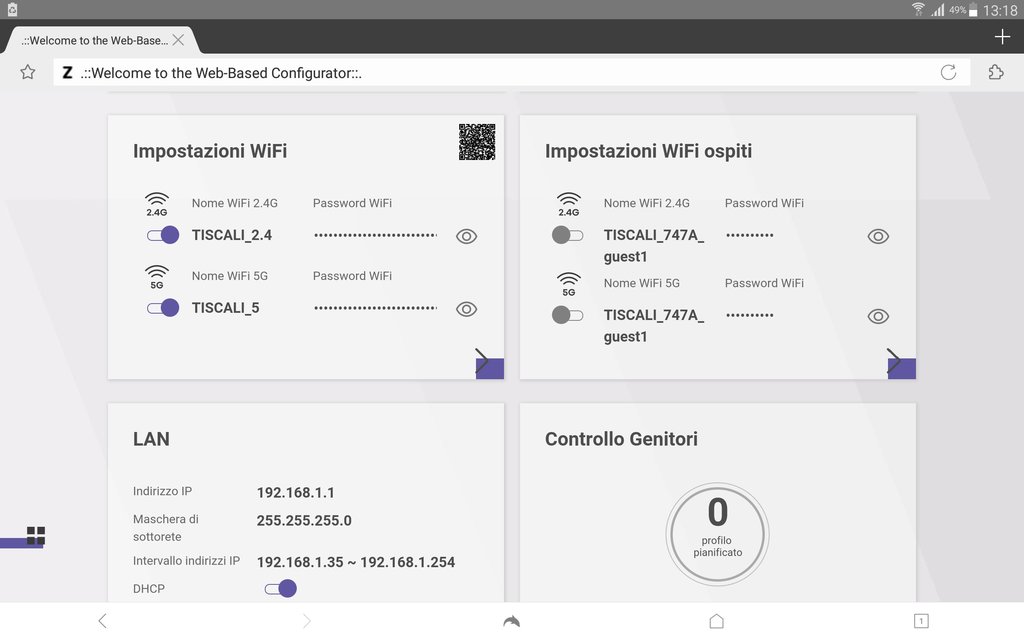Click subnet mask 255.255.255.0
This screenshot has height=640, width=1024.
point(304,520)
